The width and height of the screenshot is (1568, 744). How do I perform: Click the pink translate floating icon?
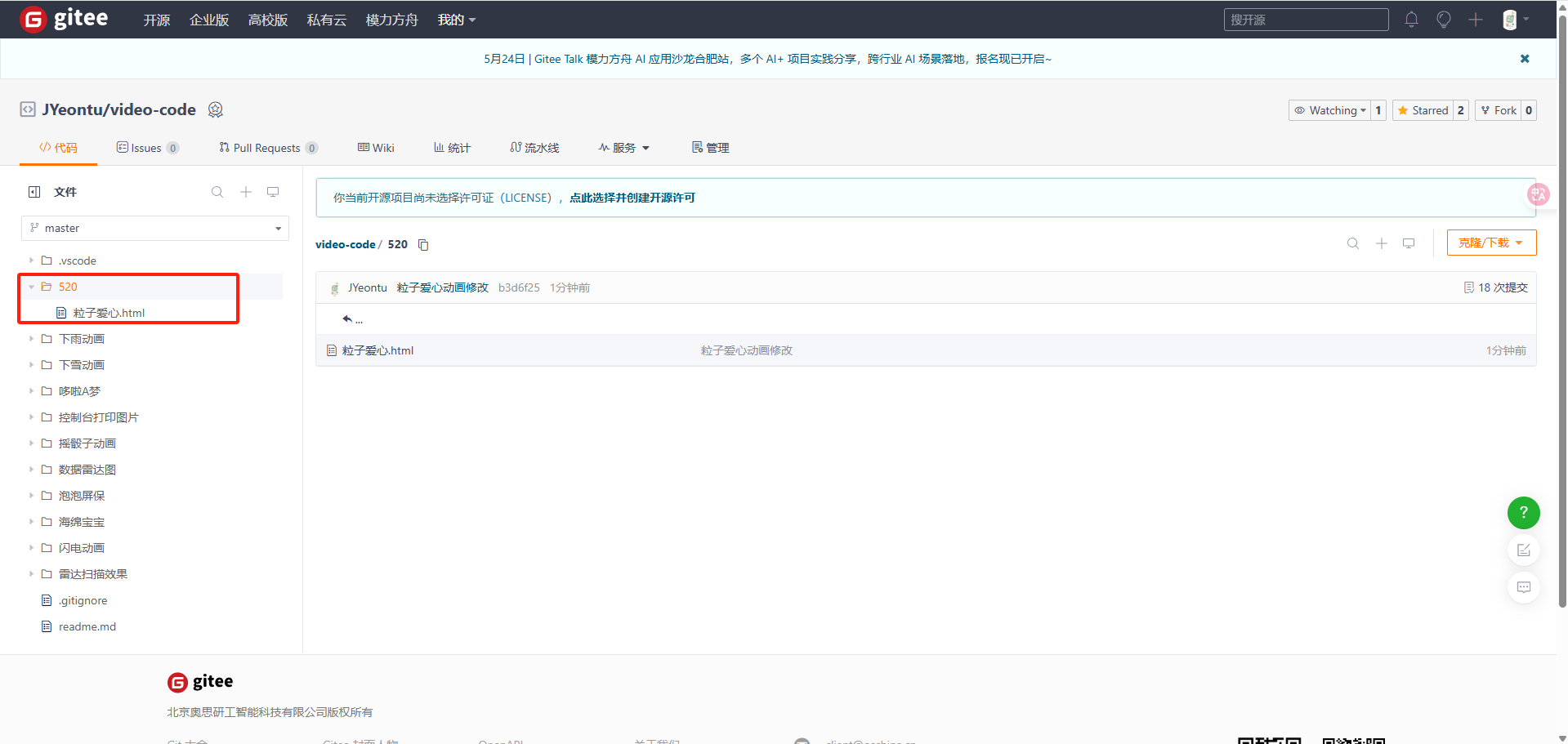(1538, 194)
